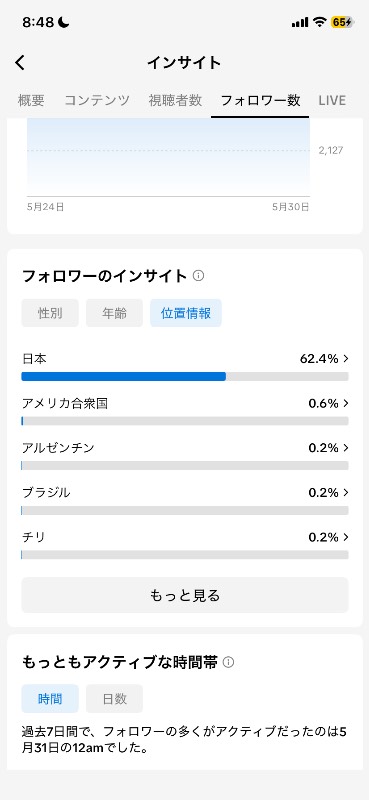This screenshot has height=800, width=369.
Task: Click the 日本 blue progress bar
Action: pos(124,377)
